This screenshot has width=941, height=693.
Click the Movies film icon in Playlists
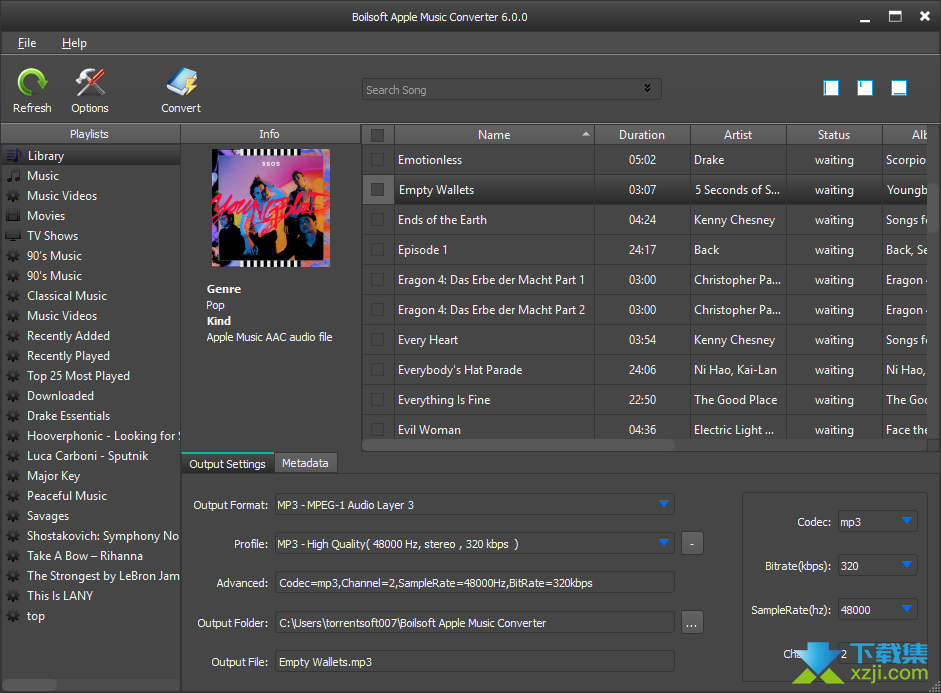point(13,216)
